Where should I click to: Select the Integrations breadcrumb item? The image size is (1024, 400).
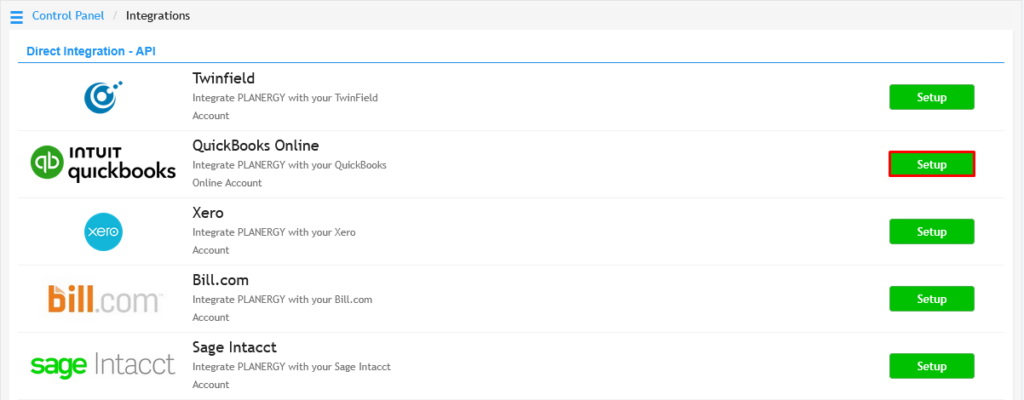click(158, 16)
